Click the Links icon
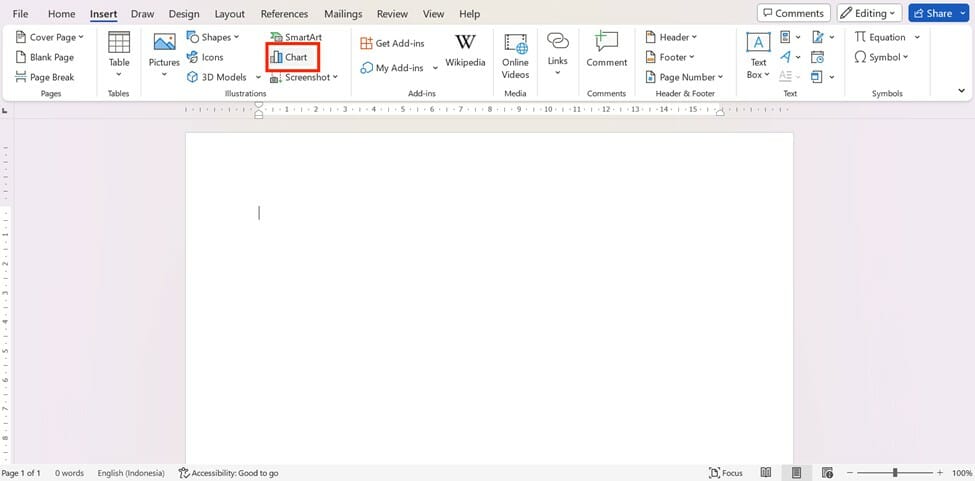The height and width of the screenshot is (481, 975). [x=558, y=41]
